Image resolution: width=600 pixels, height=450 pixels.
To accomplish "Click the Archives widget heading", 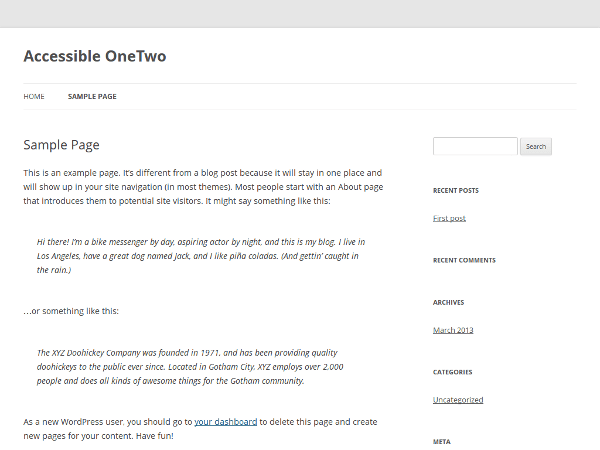I will [x=448, y=302].
